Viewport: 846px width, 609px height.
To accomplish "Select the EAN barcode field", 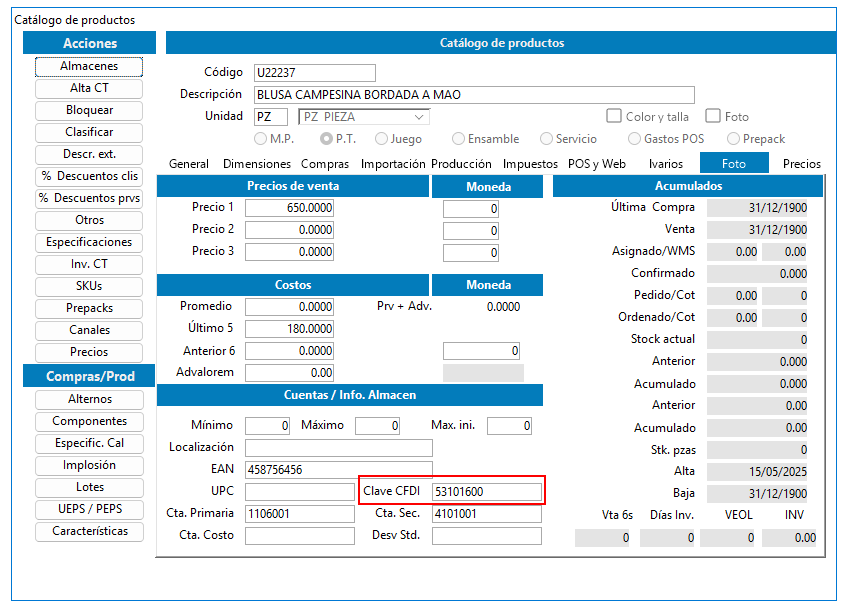I will [x=338, y=469].
